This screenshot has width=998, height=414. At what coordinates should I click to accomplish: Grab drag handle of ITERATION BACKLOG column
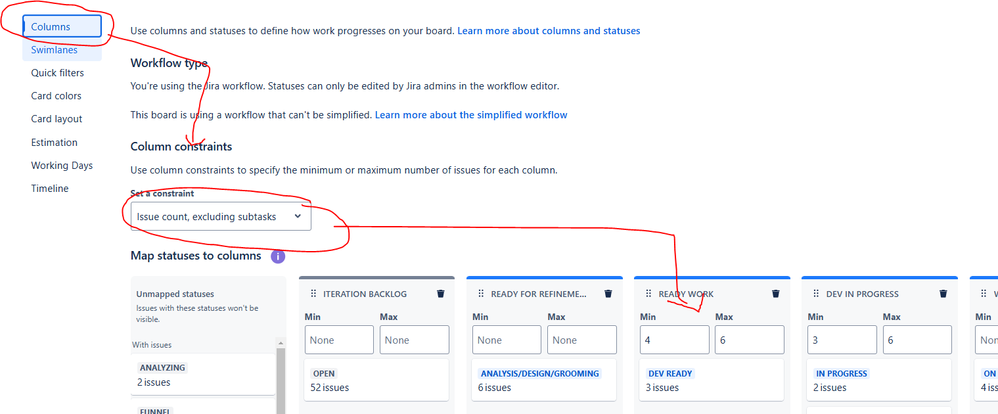pos(313,294)
